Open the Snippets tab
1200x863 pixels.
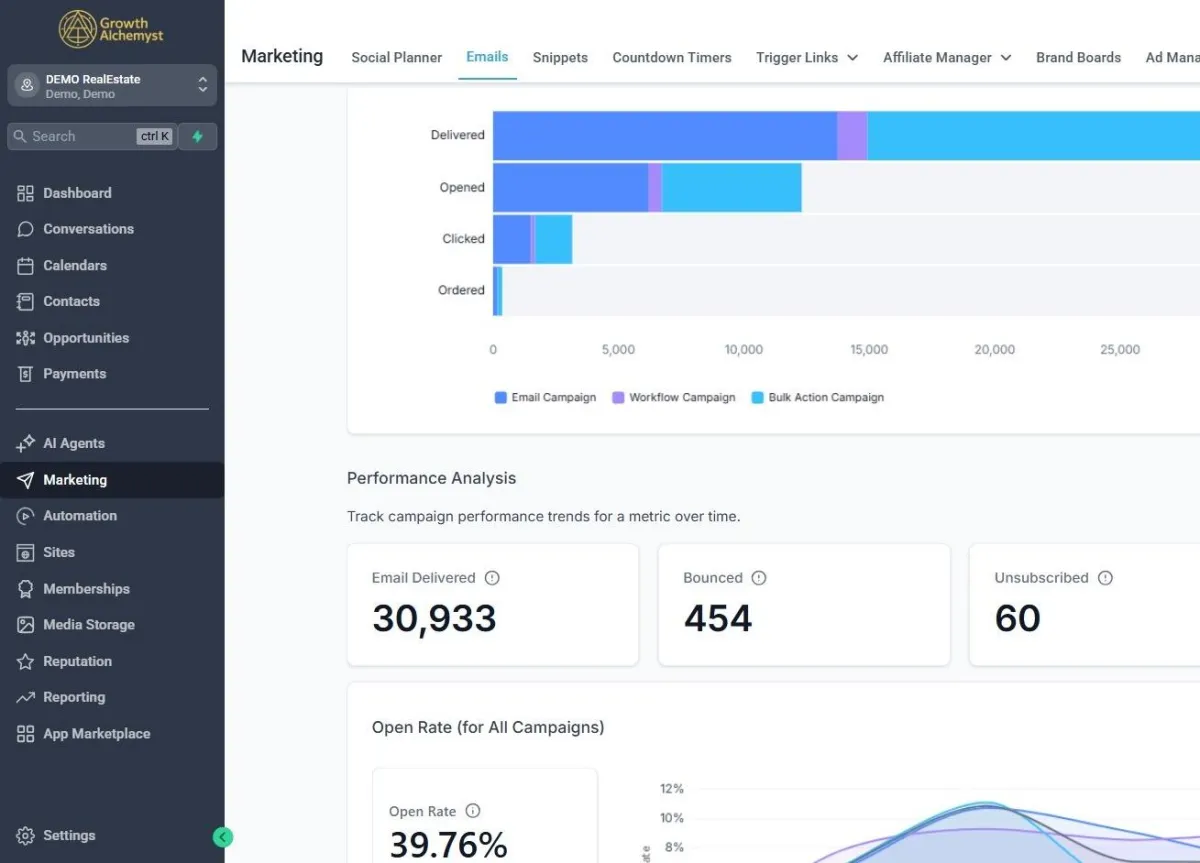pos(560,58)
